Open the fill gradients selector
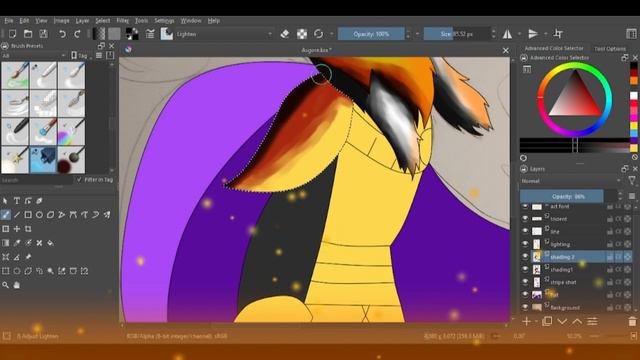Viewport: 640px width, 360px height. pos(99,34)
